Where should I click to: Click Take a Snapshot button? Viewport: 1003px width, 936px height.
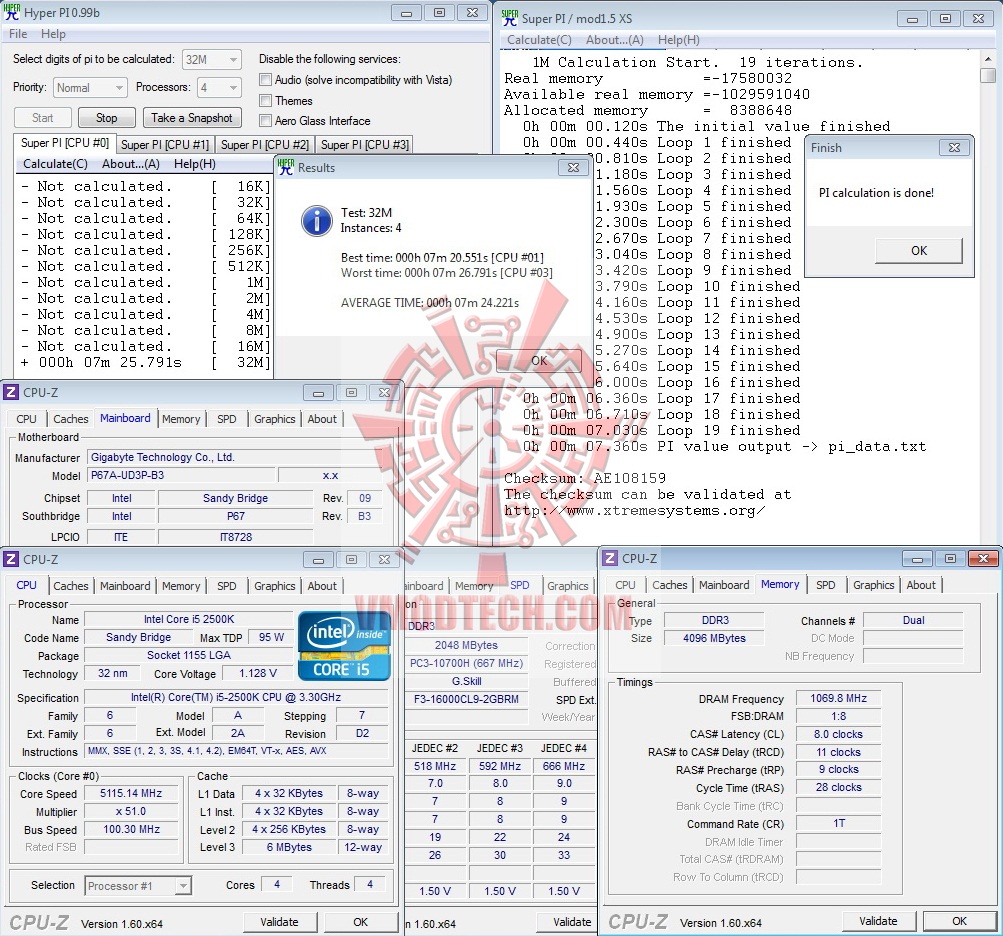(x=192, y=118)
